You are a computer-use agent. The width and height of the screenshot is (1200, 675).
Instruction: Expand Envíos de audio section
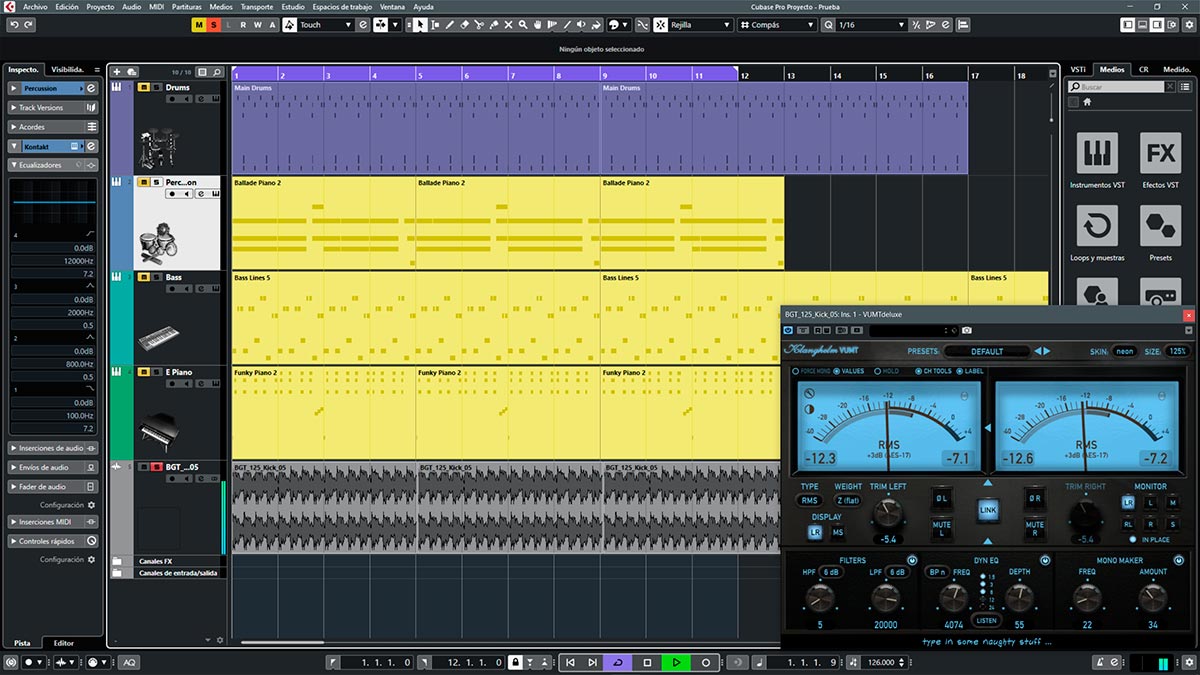click(x=52, y=467)
